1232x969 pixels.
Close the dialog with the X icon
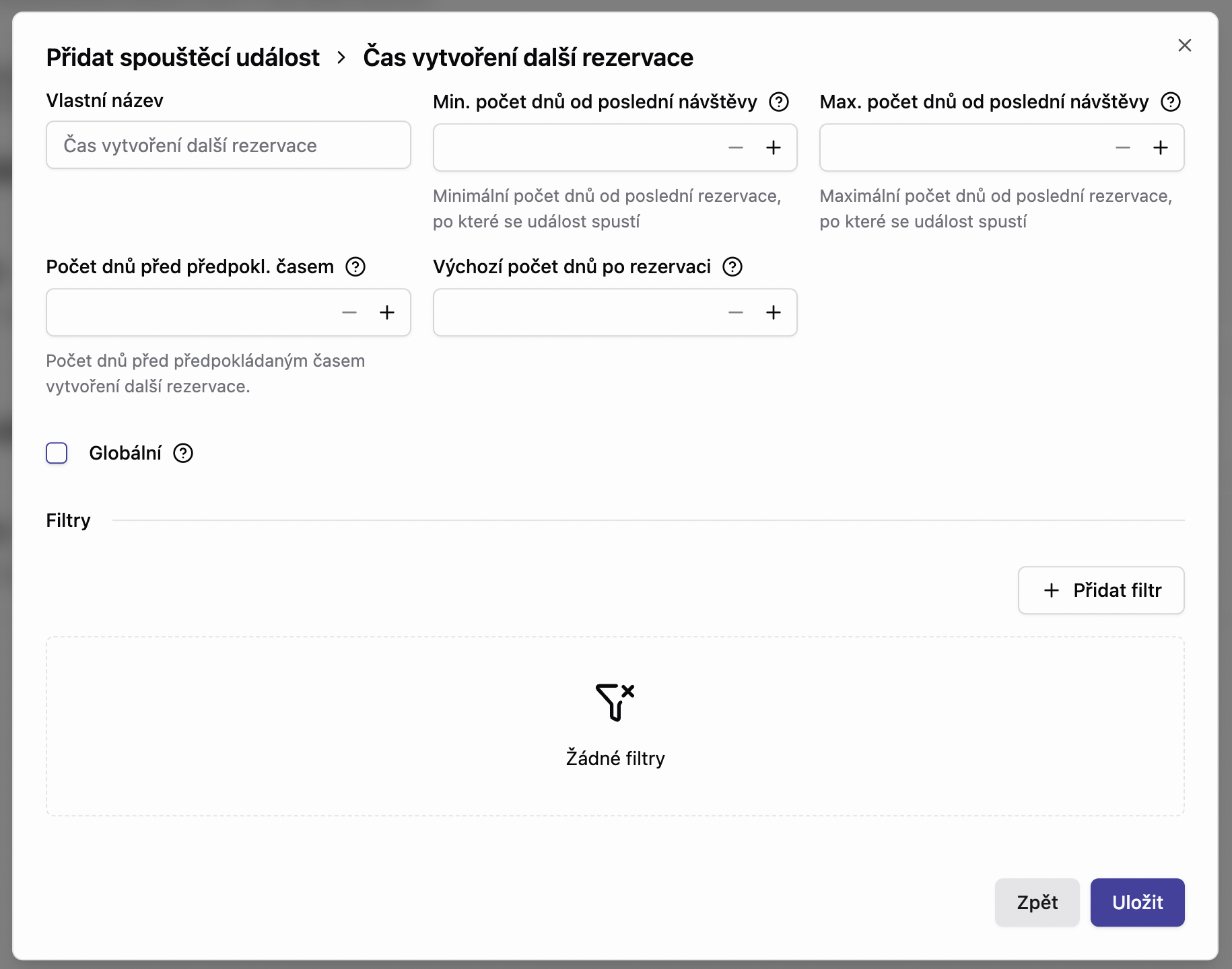pyautogui.click(x=1185, y=45)
